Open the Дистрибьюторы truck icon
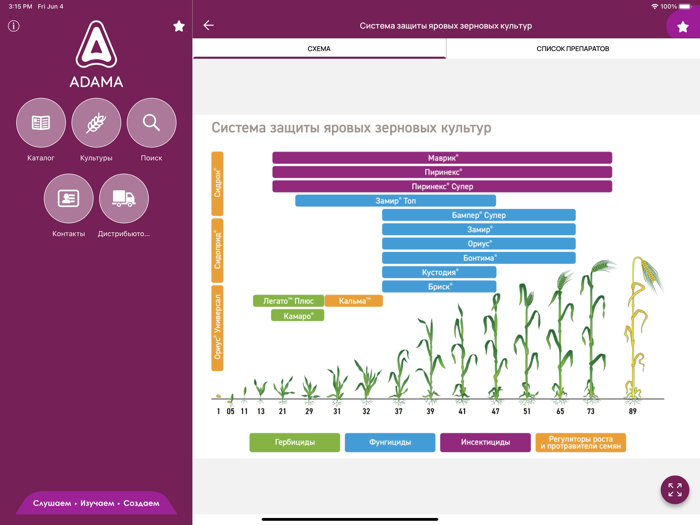Image resolution: width=700 pixels, height=525 pixels. click(x=124, y=199)
